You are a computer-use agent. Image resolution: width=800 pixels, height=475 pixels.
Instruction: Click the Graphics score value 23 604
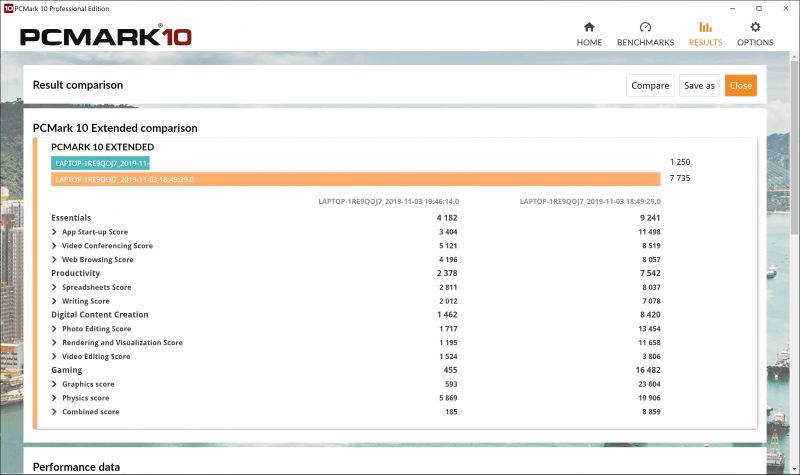649,384
